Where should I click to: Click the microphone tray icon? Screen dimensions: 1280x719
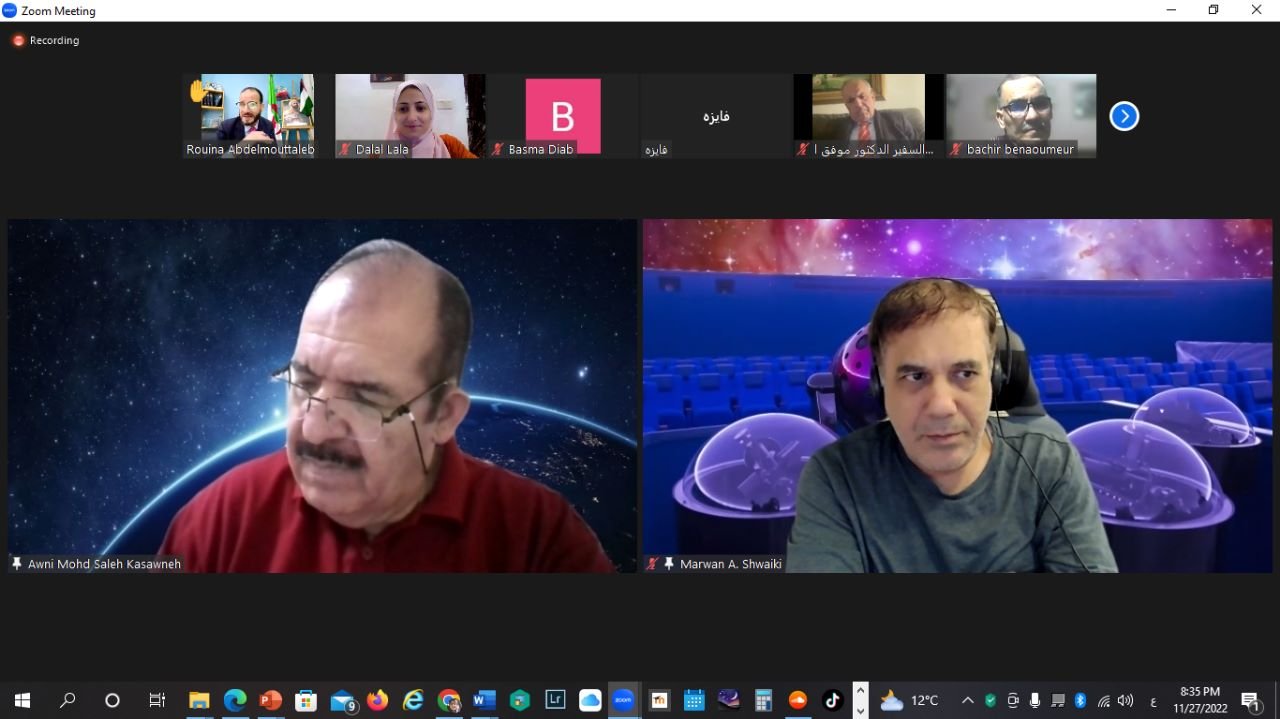1035,700
